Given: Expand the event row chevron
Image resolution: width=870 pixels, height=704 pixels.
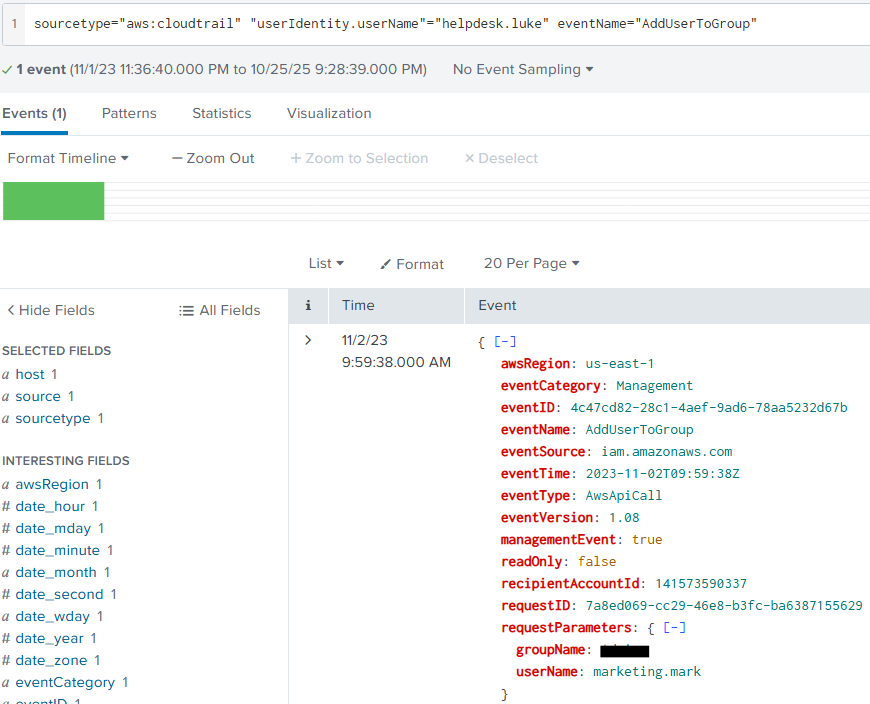Looking at the screenshot, I should coord(308,340).
